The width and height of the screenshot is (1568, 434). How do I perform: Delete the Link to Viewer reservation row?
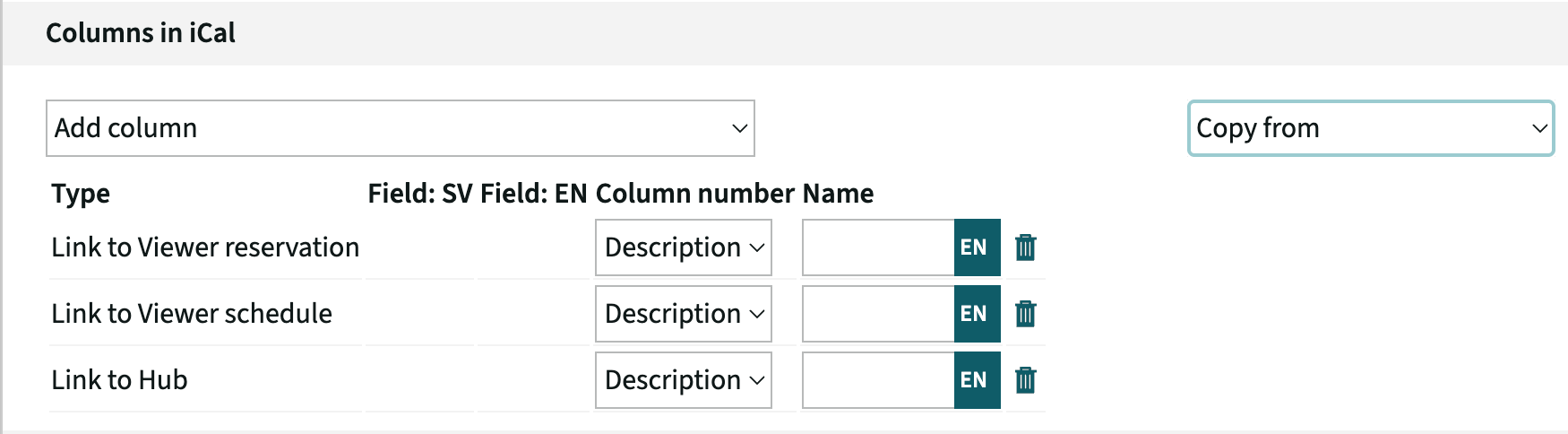1026,247
